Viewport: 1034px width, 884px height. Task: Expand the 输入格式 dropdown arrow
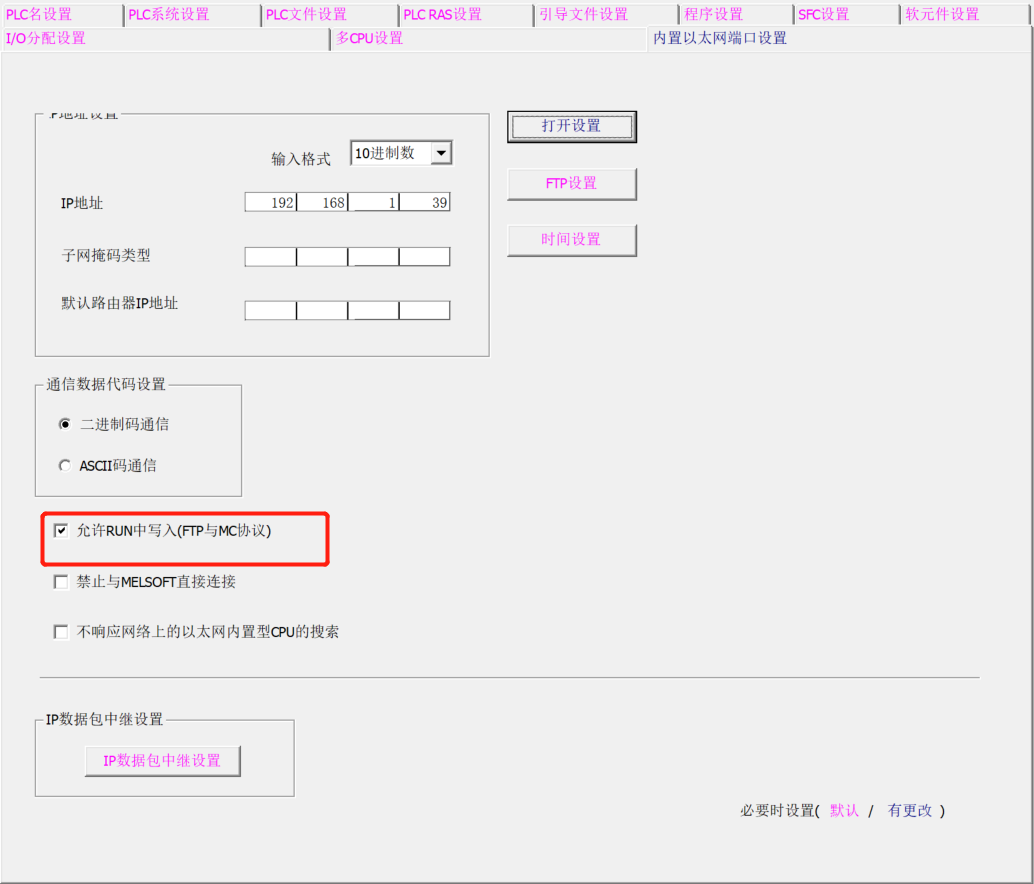click(441, 153)
